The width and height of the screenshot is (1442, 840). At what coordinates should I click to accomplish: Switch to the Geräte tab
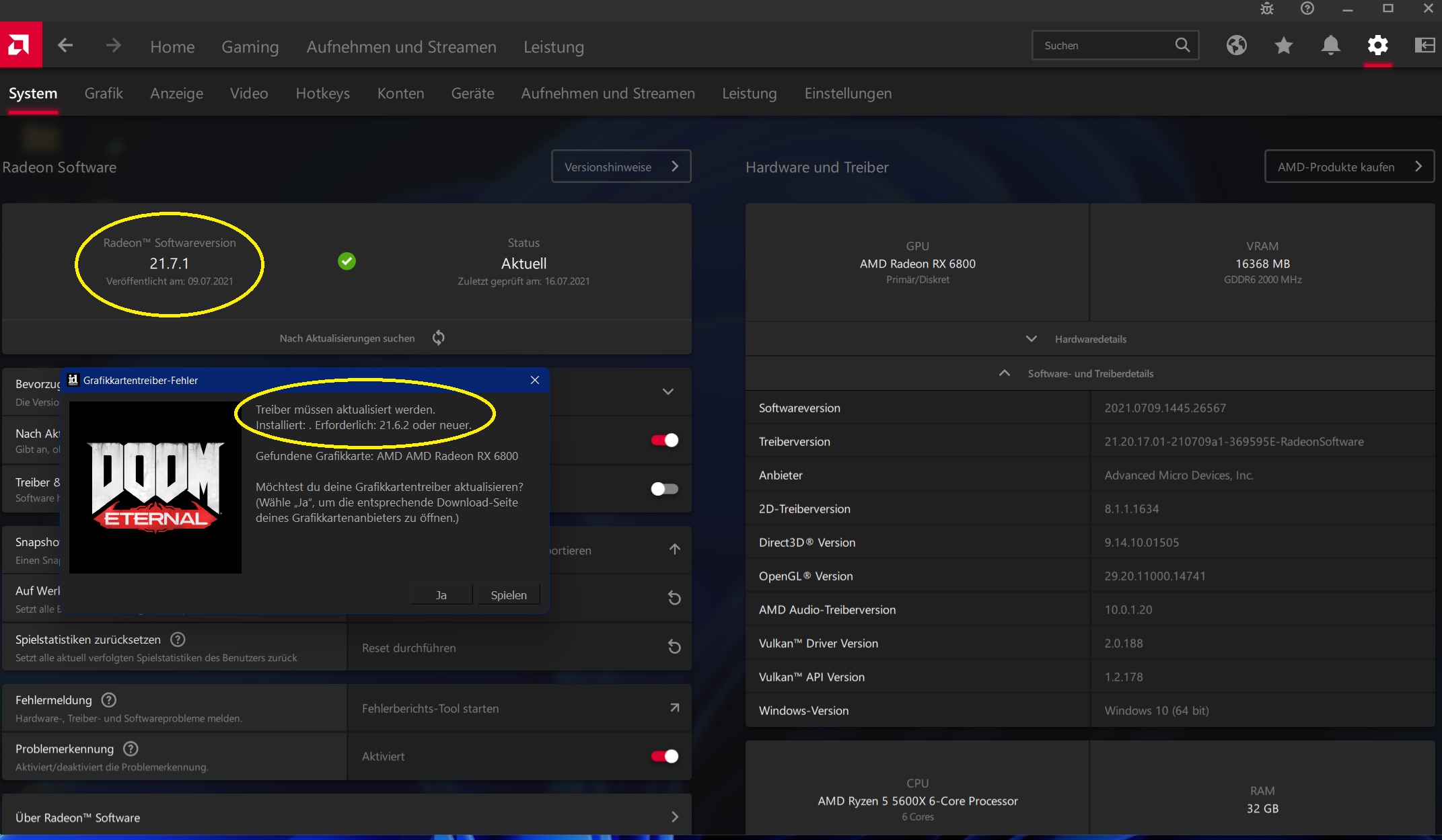(472, 93)
